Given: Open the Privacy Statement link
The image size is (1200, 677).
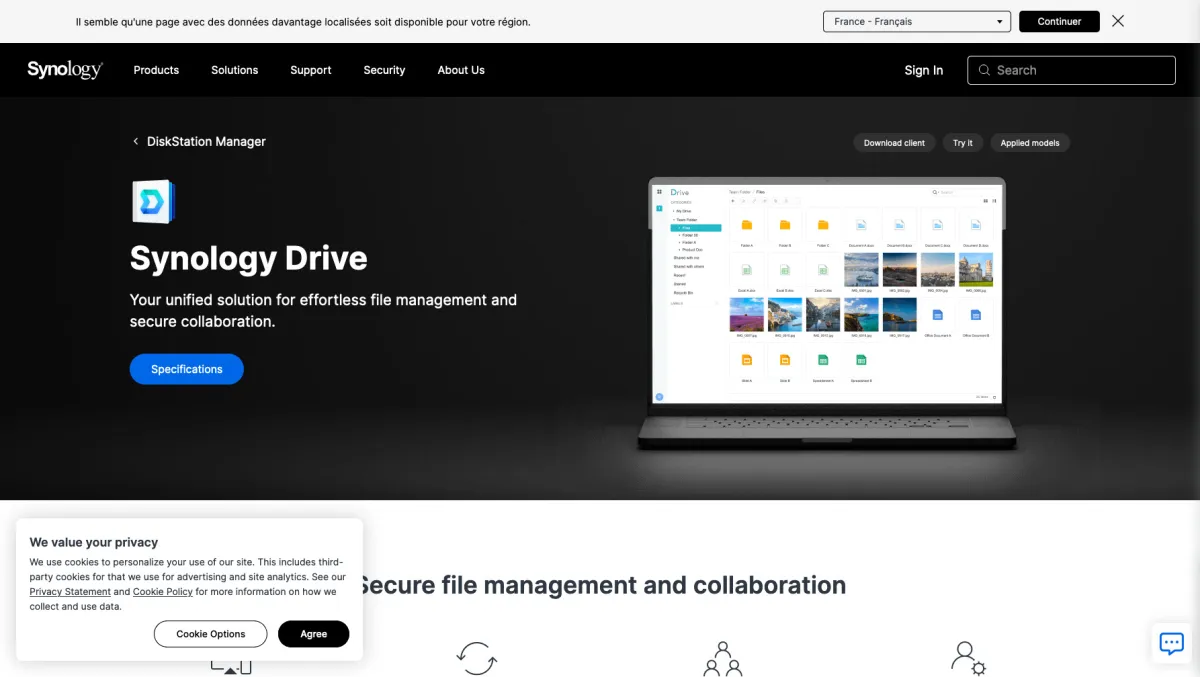Looking at the screenshot, I should click(70, 592).
